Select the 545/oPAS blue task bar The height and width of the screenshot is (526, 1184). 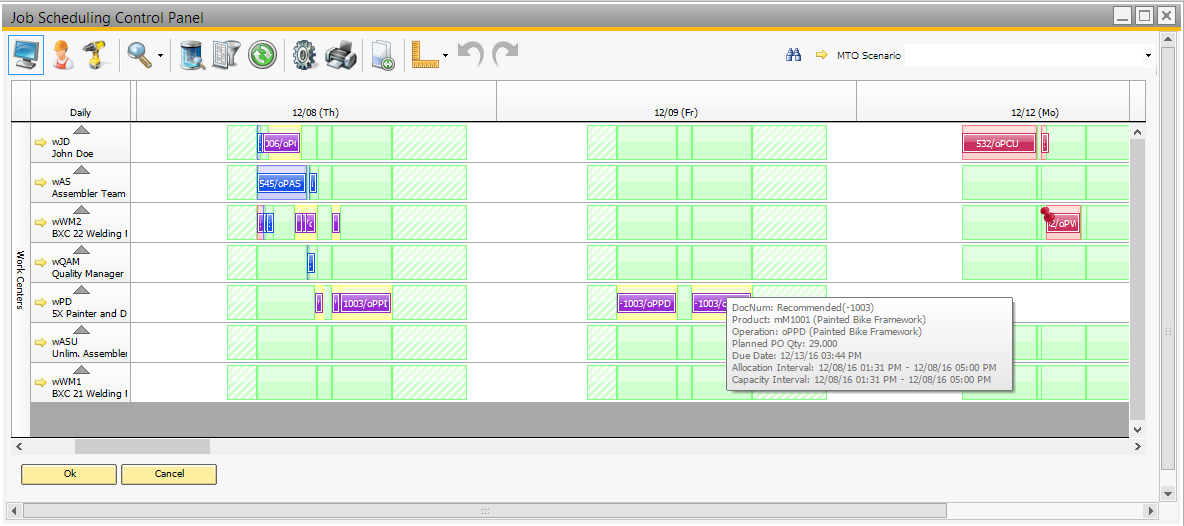(x=281, y=183)
